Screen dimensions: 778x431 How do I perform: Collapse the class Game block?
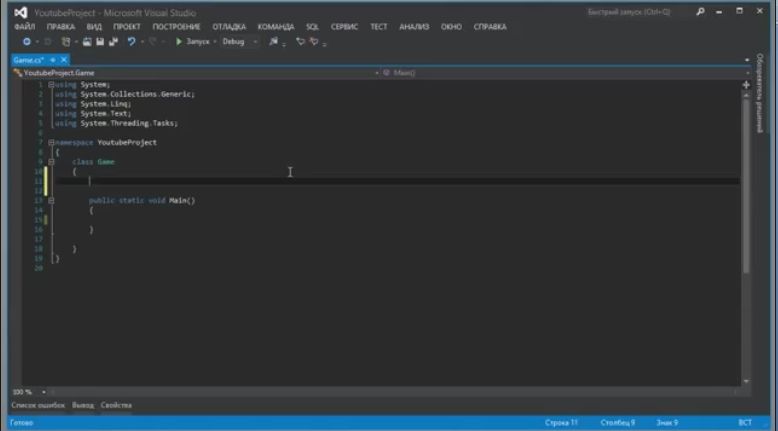[x=51, y=162]
